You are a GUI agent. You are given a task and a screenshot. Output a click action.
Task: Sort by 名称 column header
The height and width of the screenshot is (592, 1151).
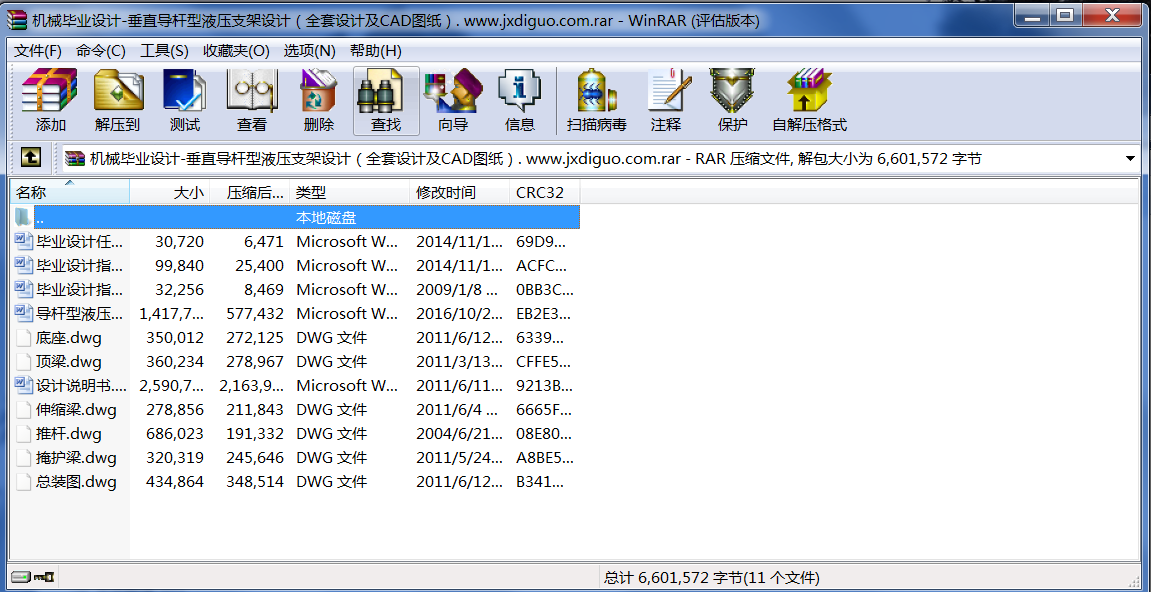(x=70, y=192)
